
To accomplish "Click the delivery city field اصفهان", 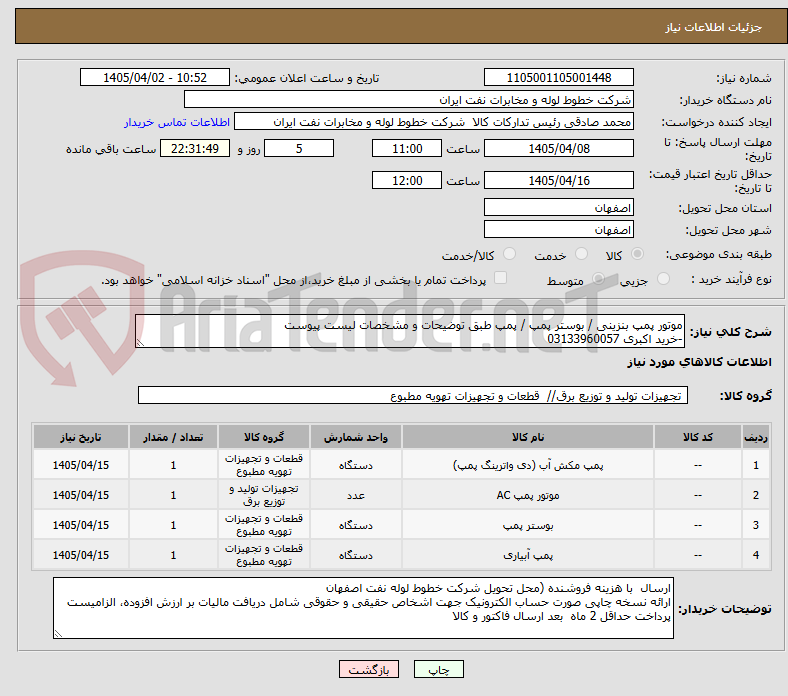I will (559, 229).
